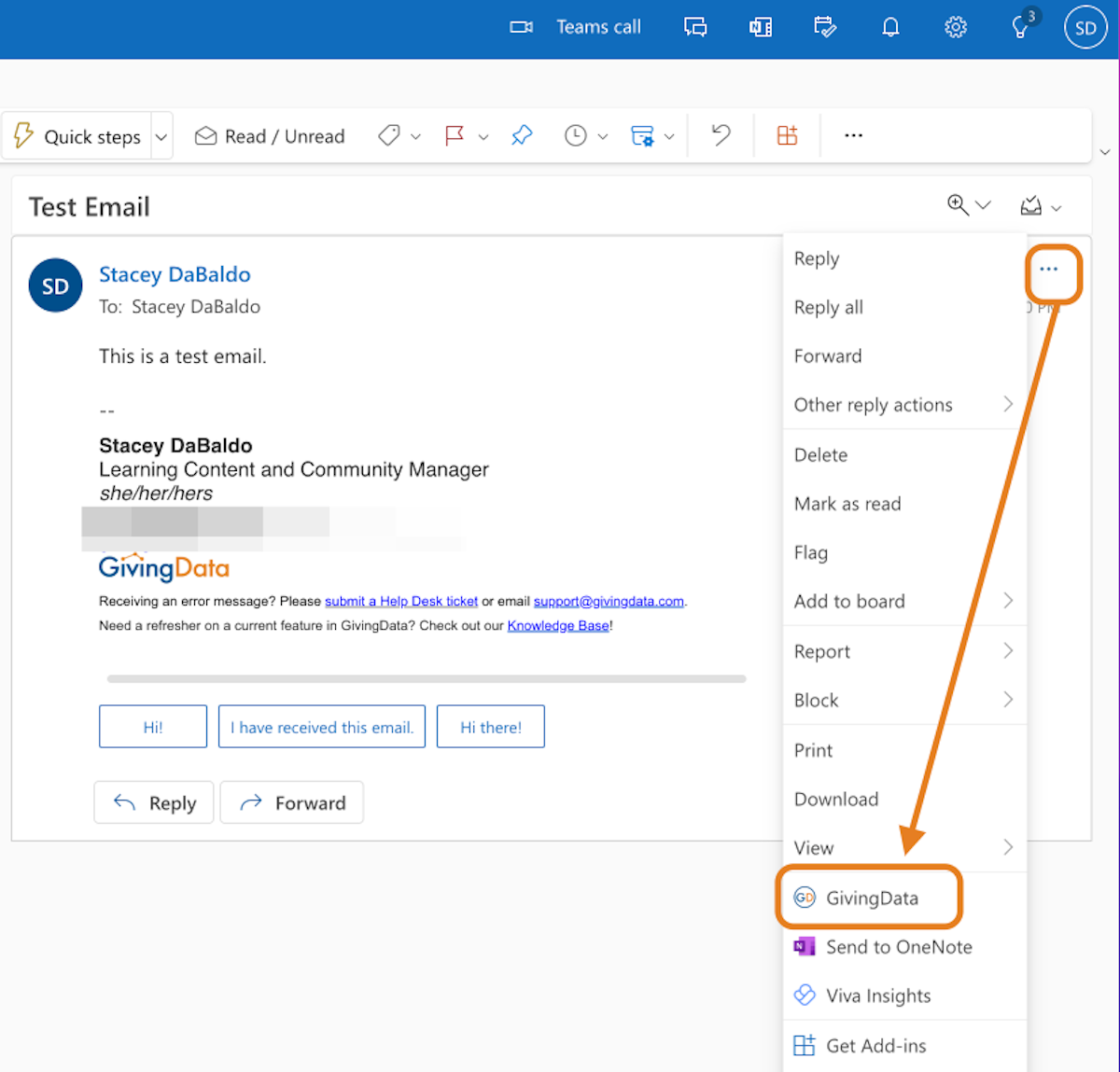The height and width of the screenshot is (1072, 1120).
Task: Click the orange apps grid icon
Action: point(788,135)
